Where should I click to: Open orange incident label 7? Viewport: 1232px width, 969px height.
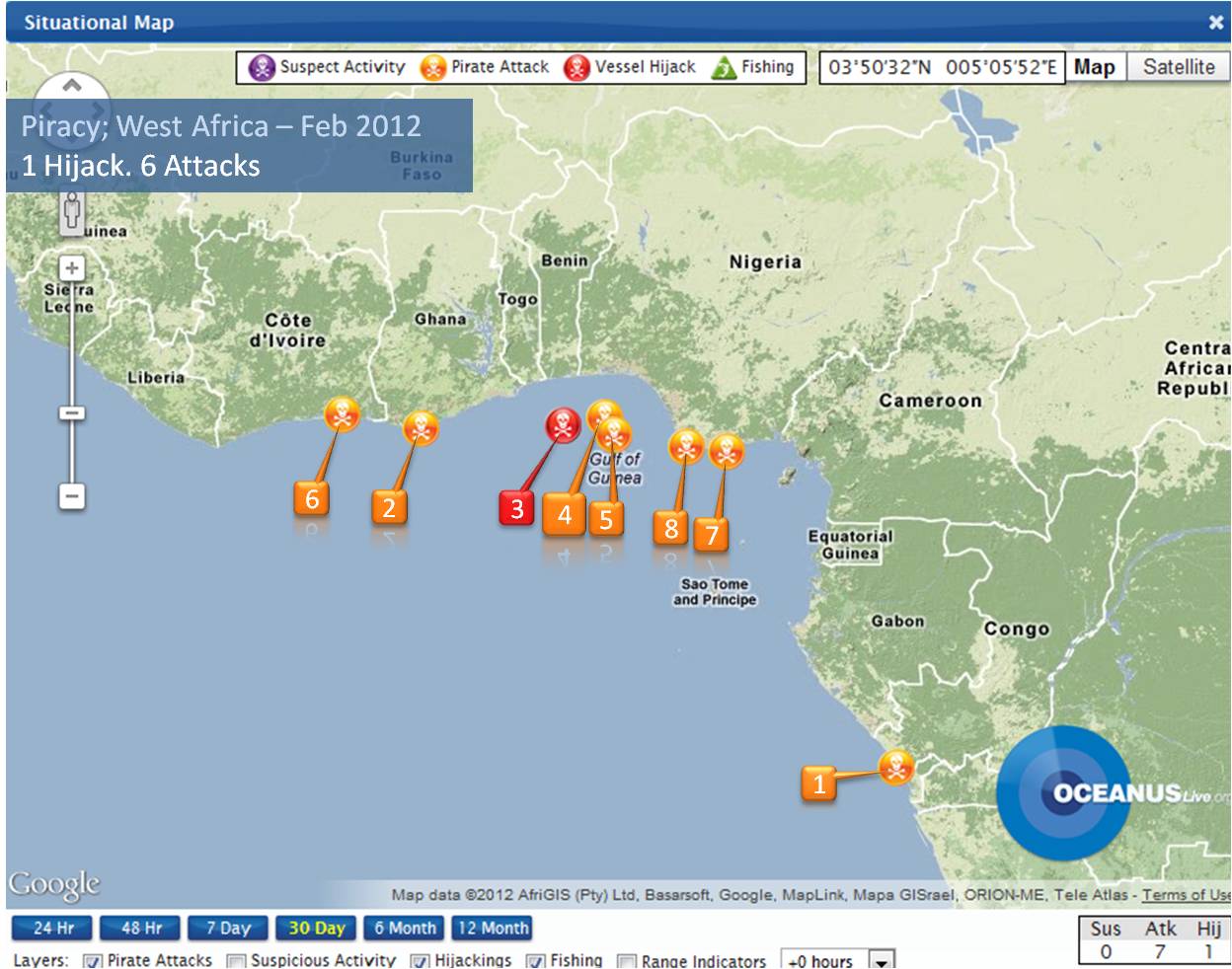pos(711,534)
